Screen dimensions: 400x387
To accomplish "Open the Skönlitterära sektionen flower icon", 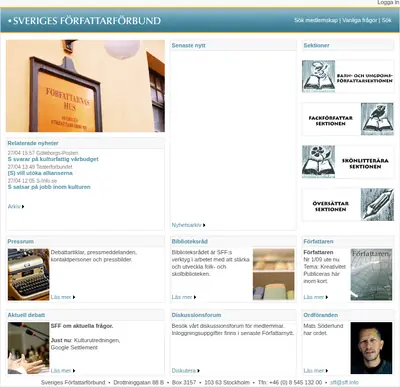I will (318, 162).
